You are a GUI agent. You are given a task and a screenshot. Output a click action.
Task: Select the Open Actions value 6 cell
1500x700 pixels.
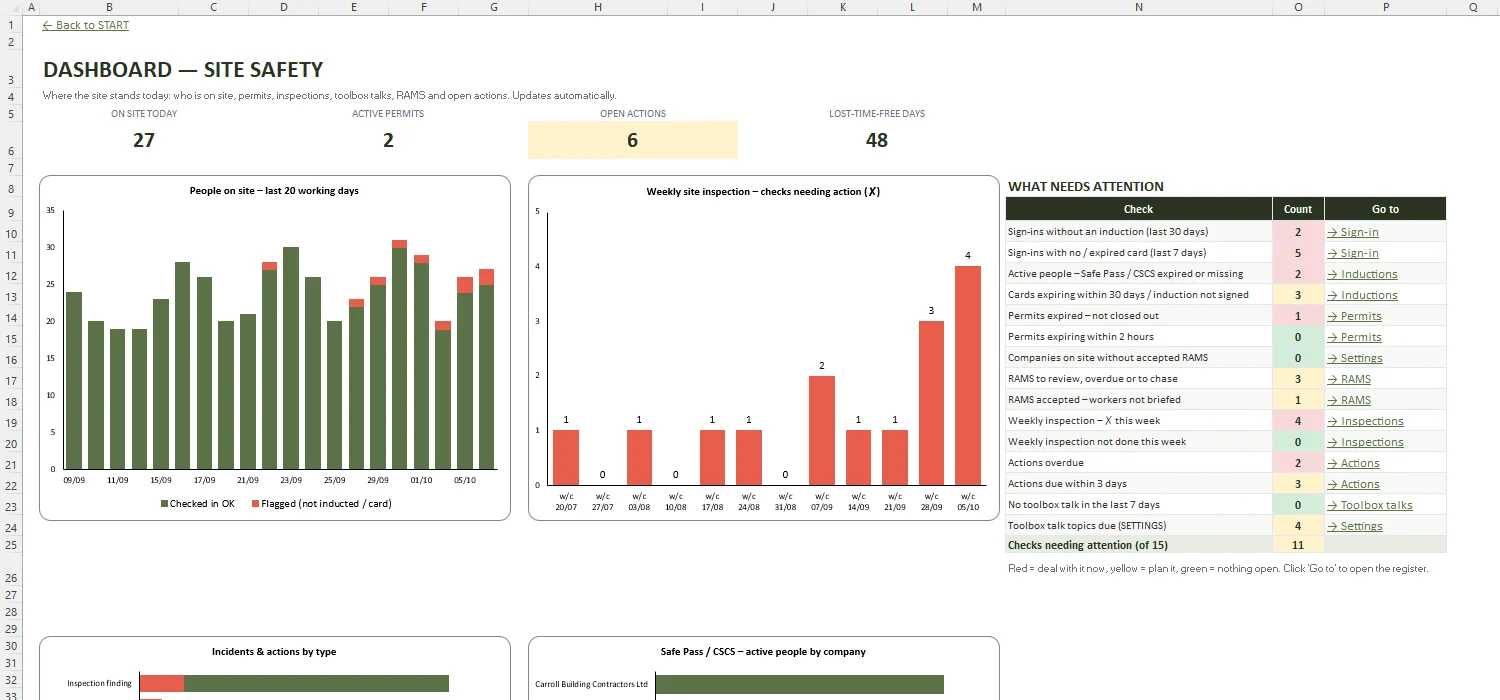pyautogui.click(x=633, y=140)
